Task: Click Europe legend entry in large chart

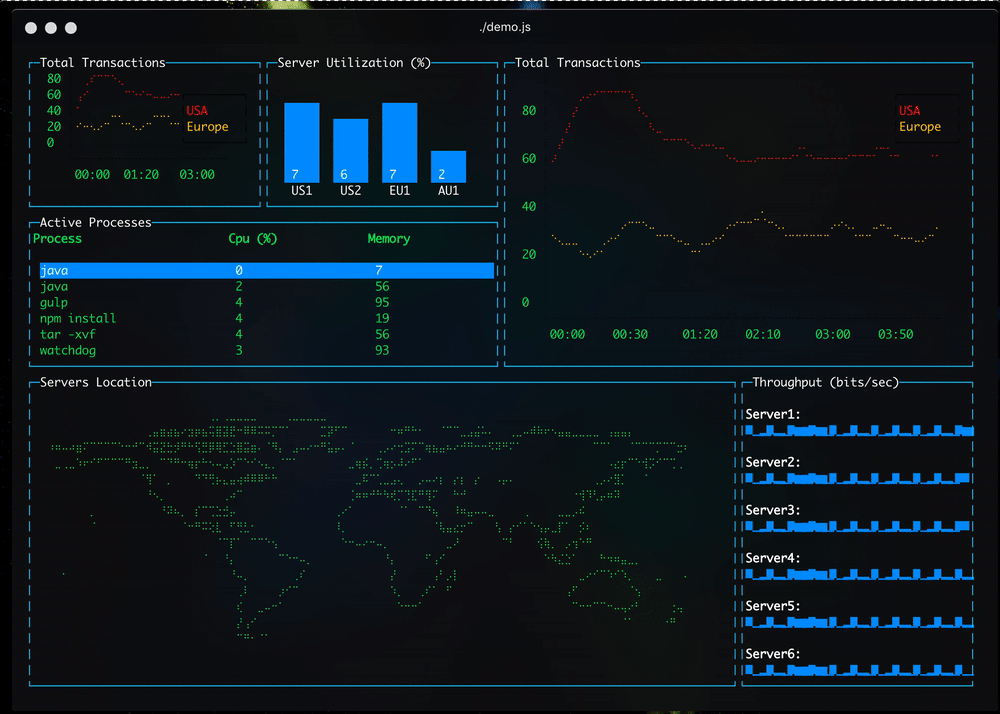Action: (920, 127)
